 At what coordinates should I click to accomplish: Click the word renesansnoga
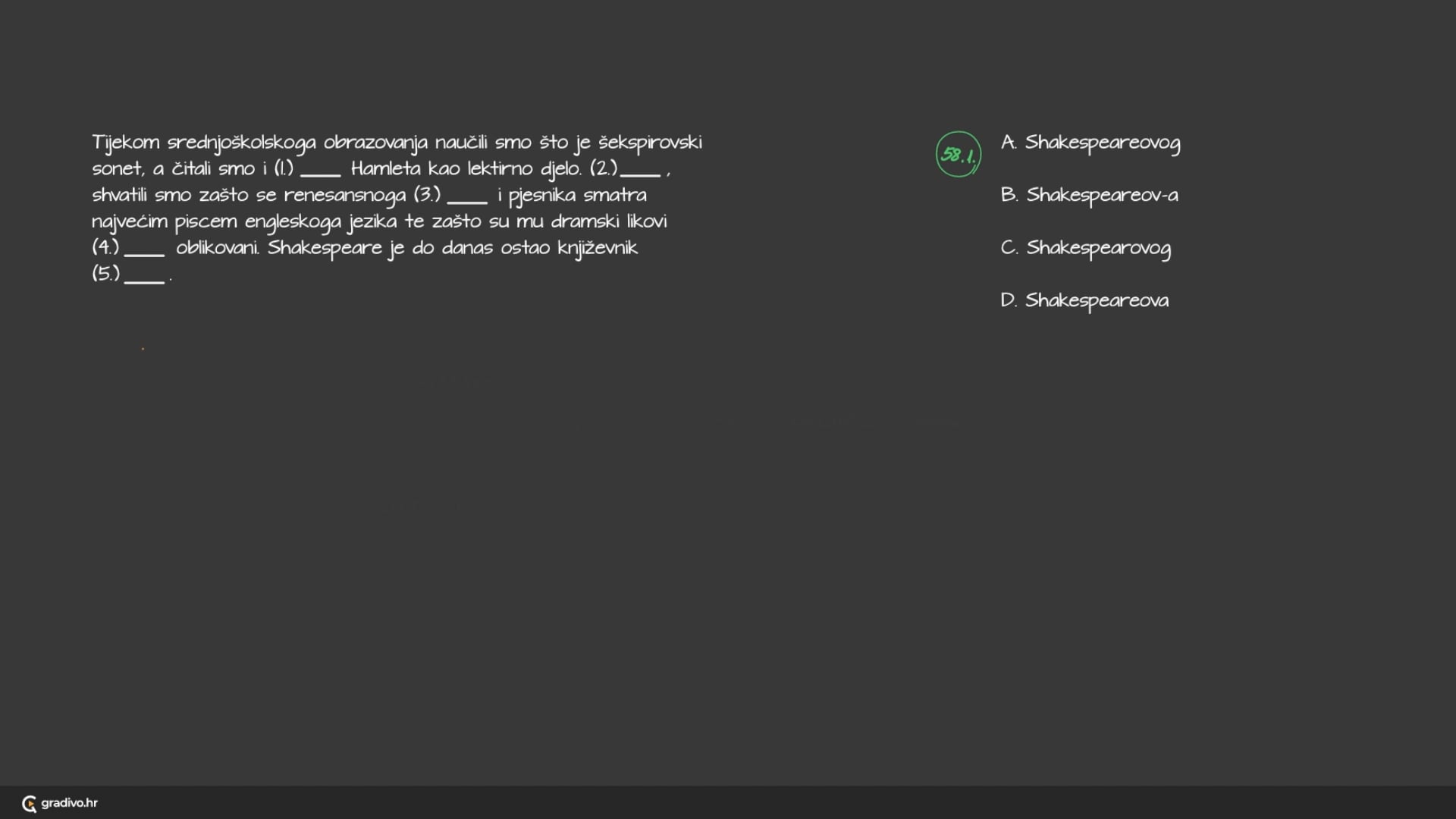[345, 196]
